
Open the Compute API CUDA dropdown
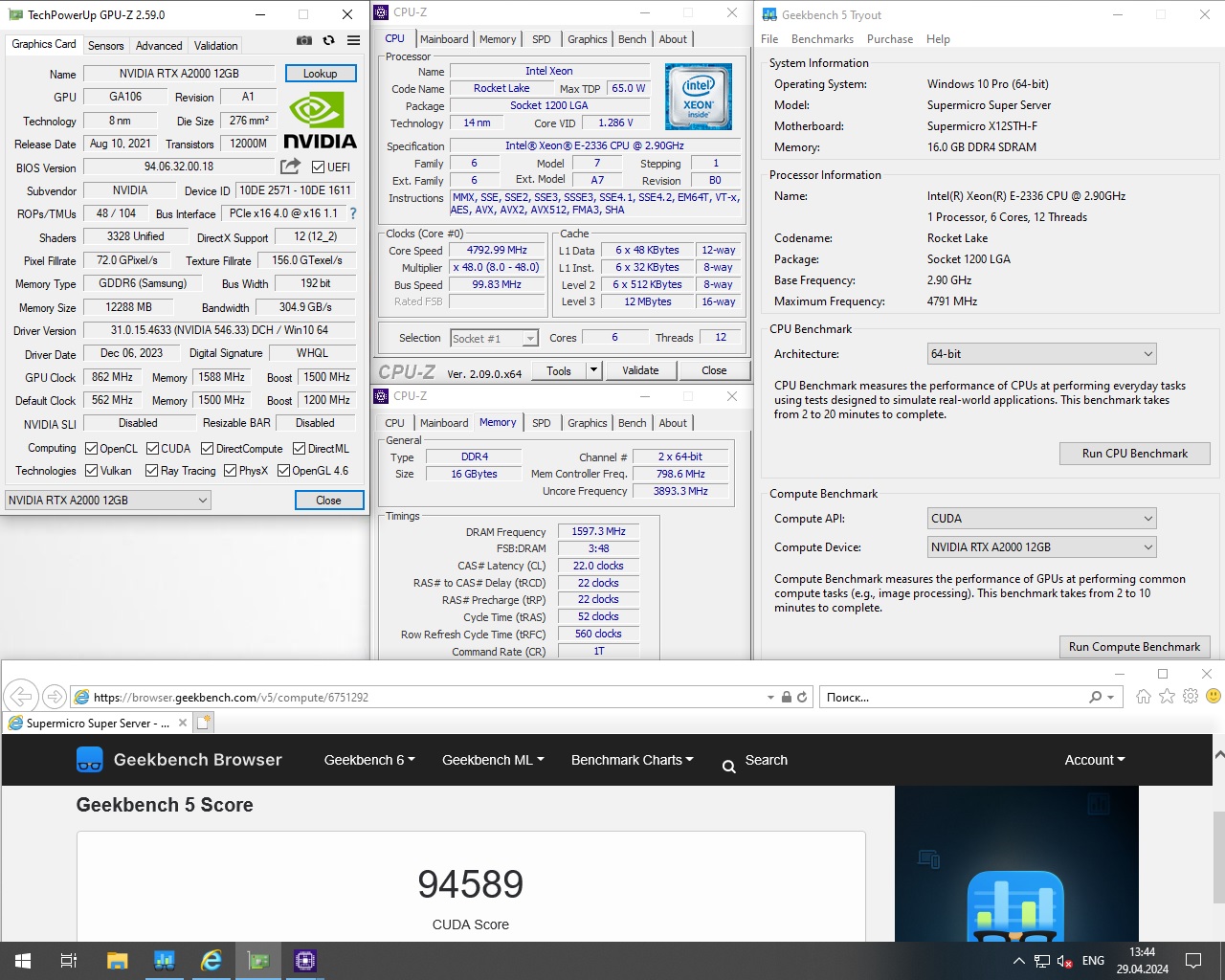tap(1041, 519)
